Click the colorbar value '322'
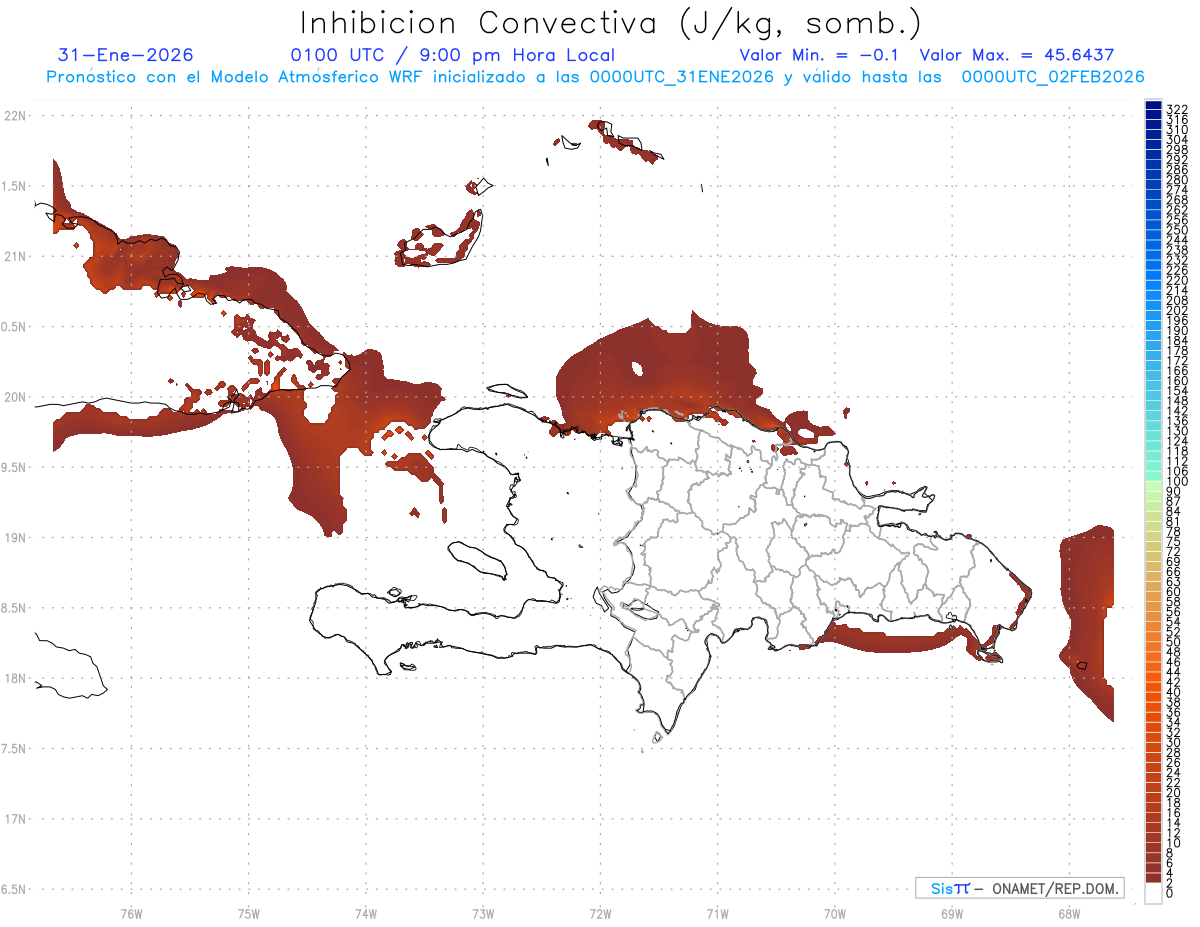Viewport: 1200px width, 927px height. click(x=1176, y=109)
